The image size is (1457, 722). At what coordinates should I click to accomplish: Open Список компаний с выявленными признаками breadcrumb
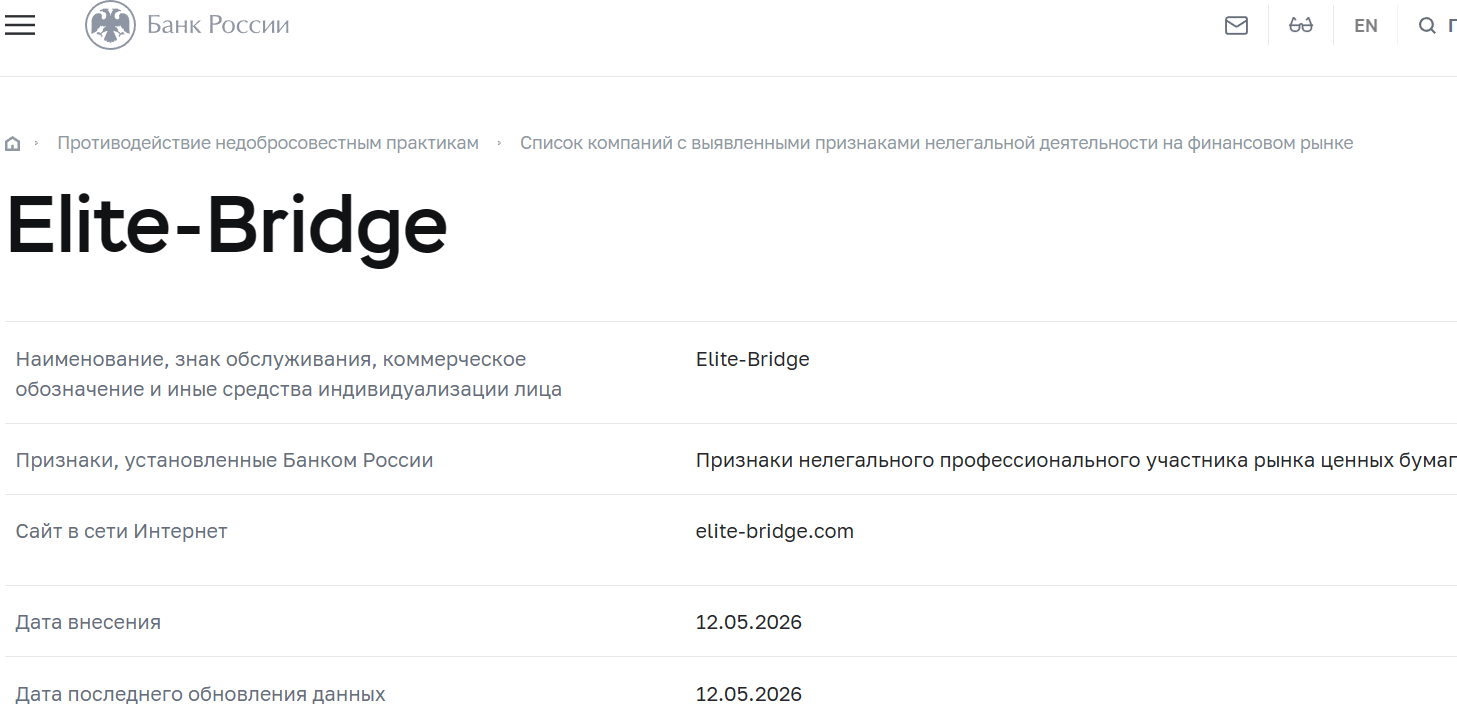point(936,143)
